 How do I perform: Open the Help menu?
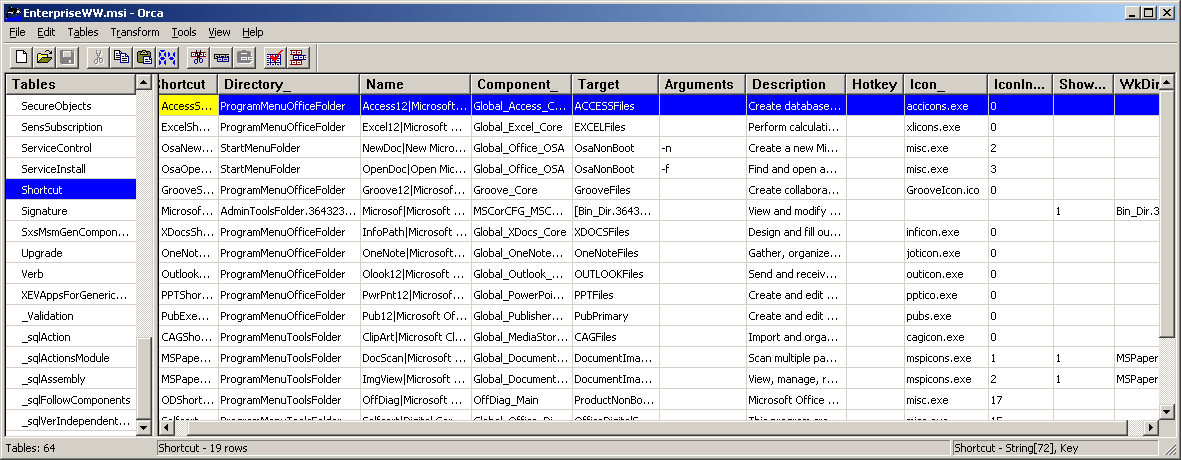click(x=252, y=32)
